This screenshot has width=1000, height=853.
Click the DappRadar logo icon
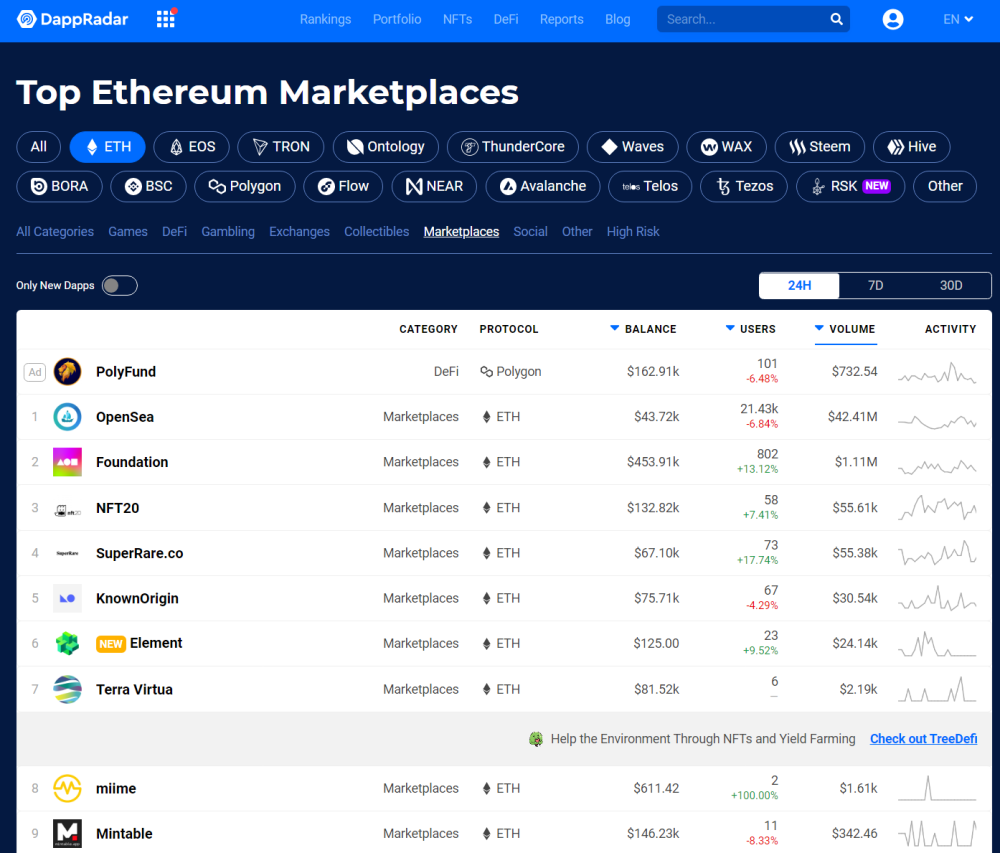pyautogui.click(x=27, y=19)
